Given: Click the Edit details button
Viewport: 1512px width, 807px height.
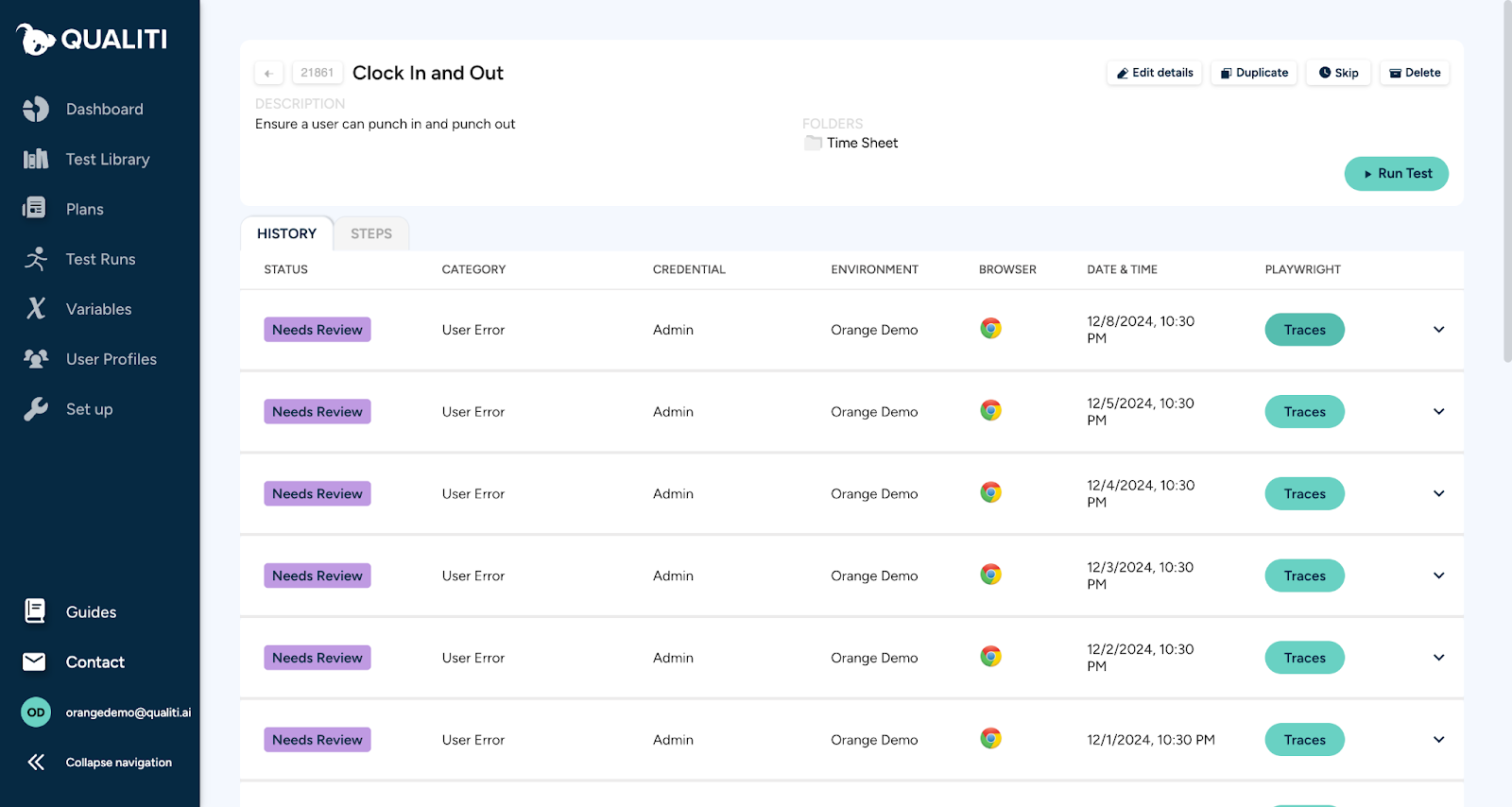Looking at the screenshot, I should point(1154,73).
